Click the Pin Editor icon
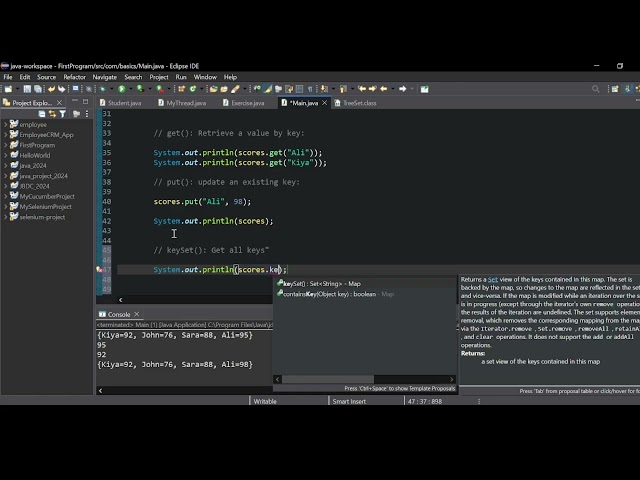 pos(424,89)
